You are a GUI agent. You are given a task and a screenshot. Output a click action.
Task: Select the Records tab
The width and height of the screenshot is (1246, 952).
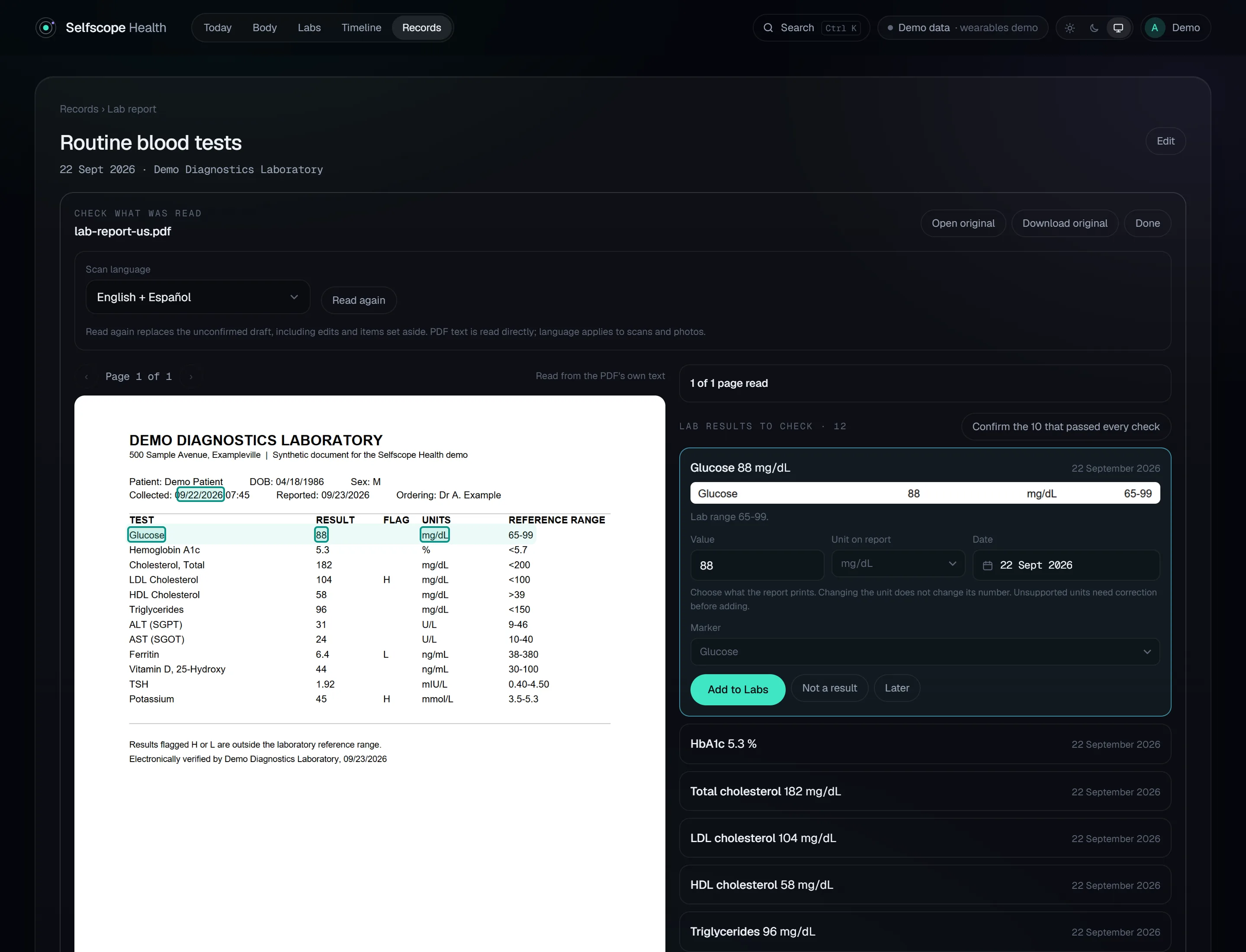[421, 28]
